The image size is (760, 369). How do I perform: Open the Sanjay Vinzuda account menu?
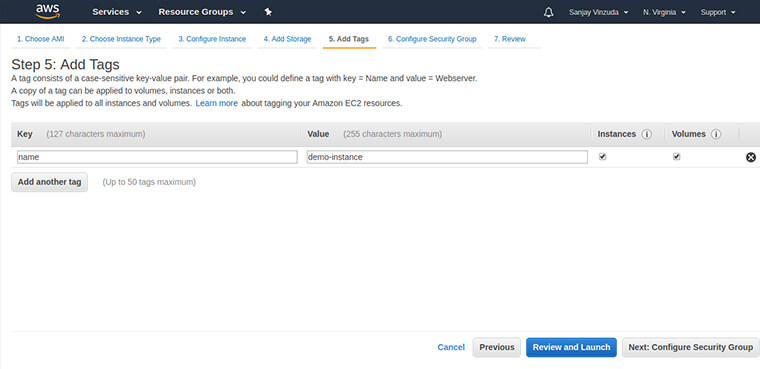(599, 13)
